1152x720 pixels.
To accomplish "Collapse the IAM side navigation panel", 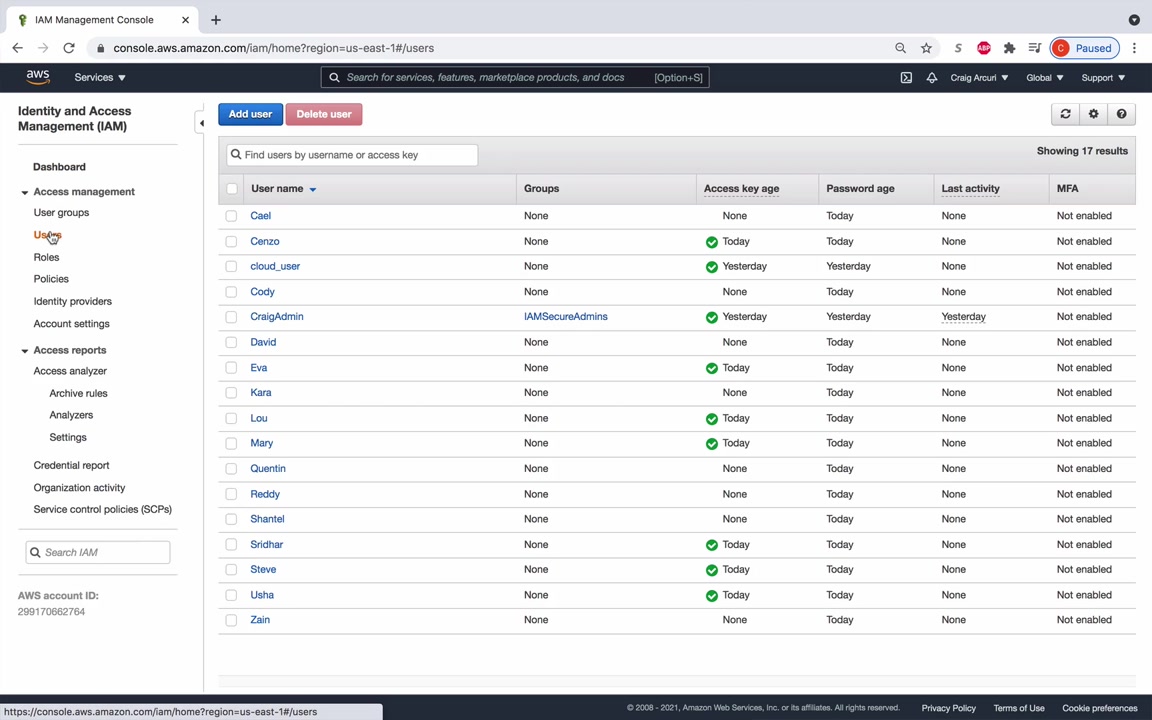I will [x=201, y=123].
